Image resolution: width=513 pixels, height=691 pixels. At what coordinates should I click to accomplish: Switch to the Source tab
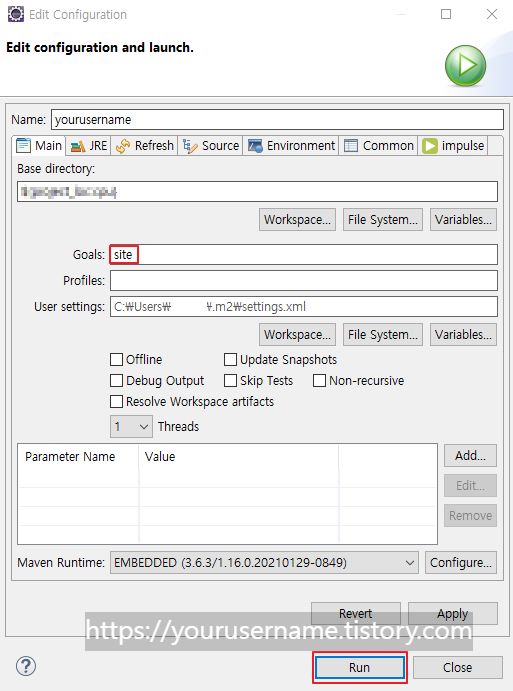coord(211,145)
